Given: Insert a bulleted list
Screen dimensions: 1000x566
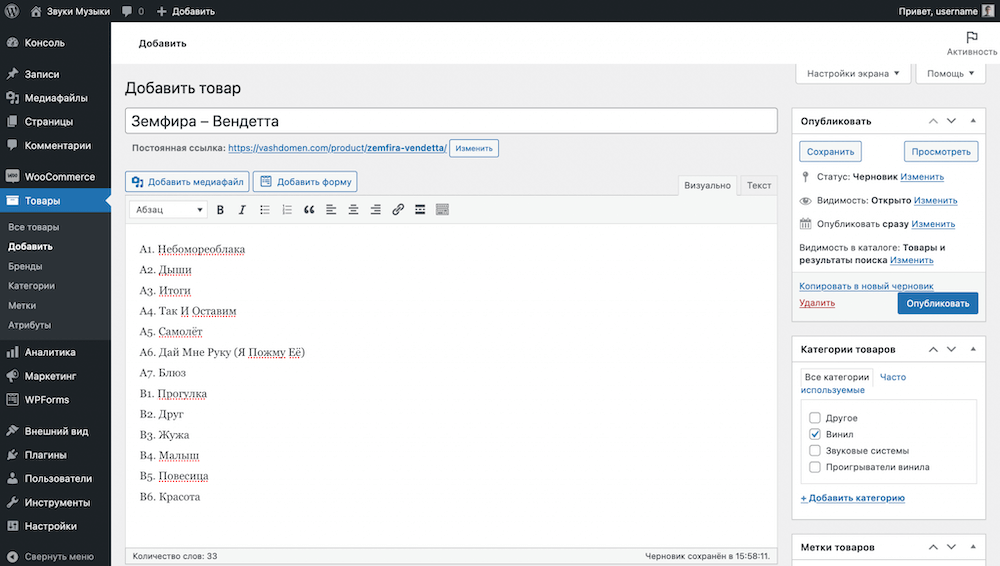Looking at the screenshot, I should coord(265,209).
